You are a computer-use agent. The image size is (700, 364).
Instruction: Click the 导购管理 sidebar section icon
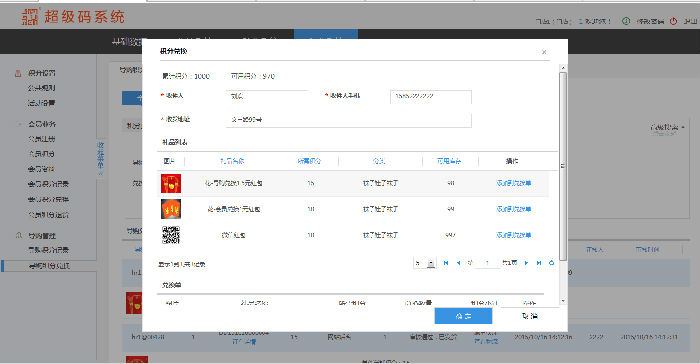[x=19, y=235]
